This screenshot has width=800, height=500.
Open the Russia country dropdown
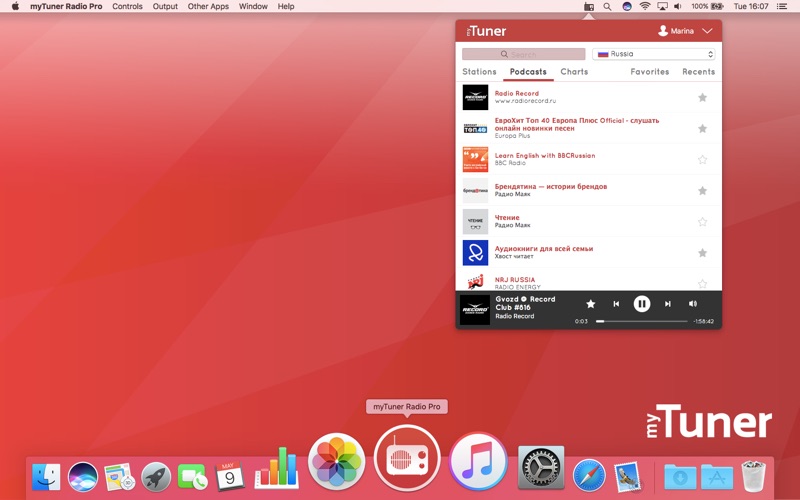pos(654,54)
